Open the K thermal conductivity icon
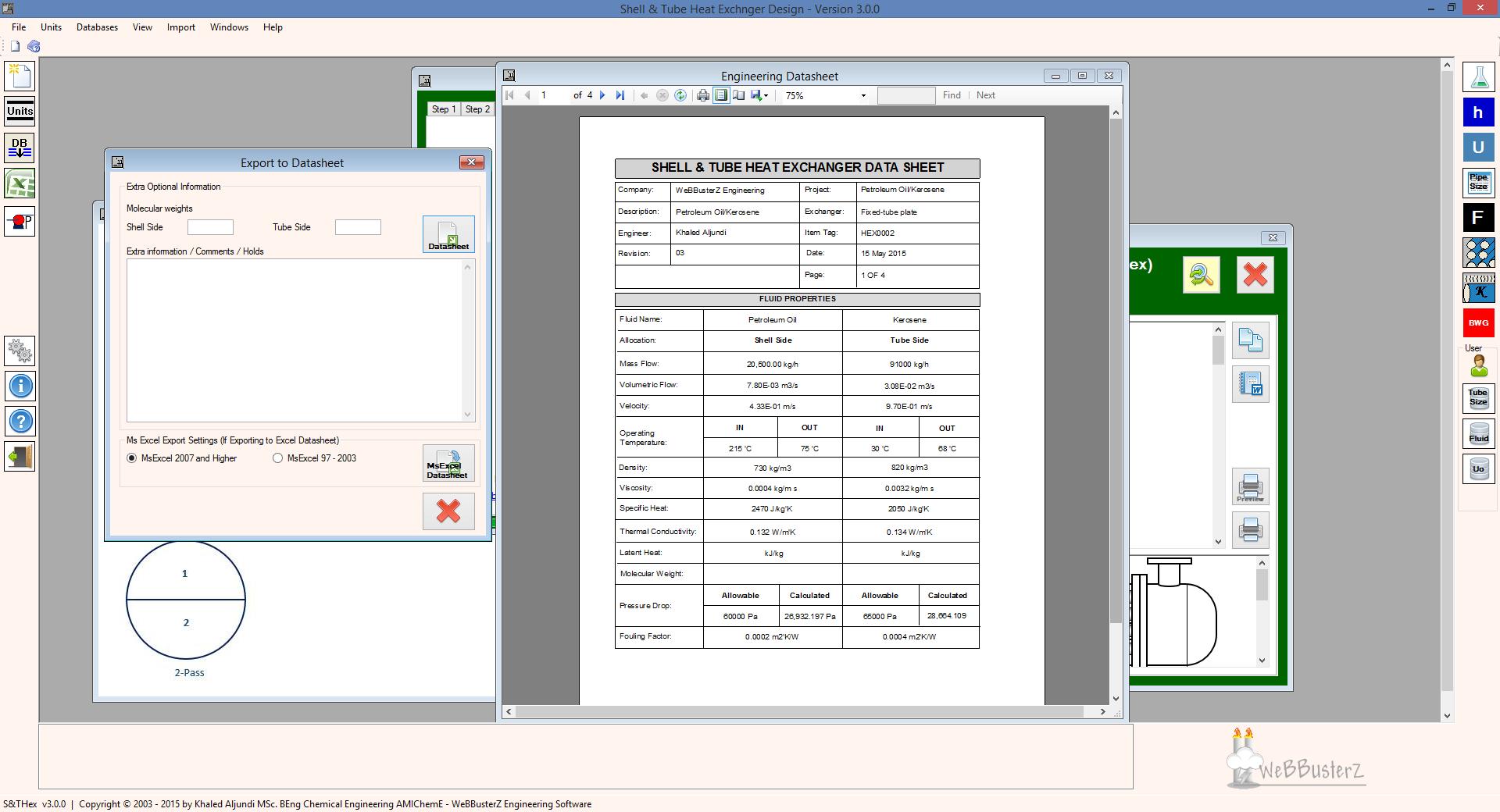1500x812 pixels. point(1478,288)
